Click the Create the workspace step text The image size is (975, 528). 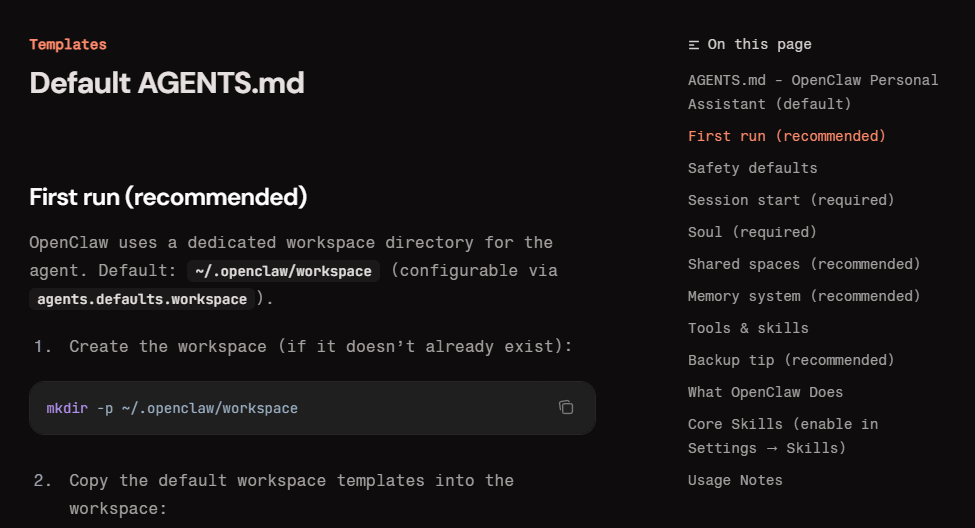point(320,346)
